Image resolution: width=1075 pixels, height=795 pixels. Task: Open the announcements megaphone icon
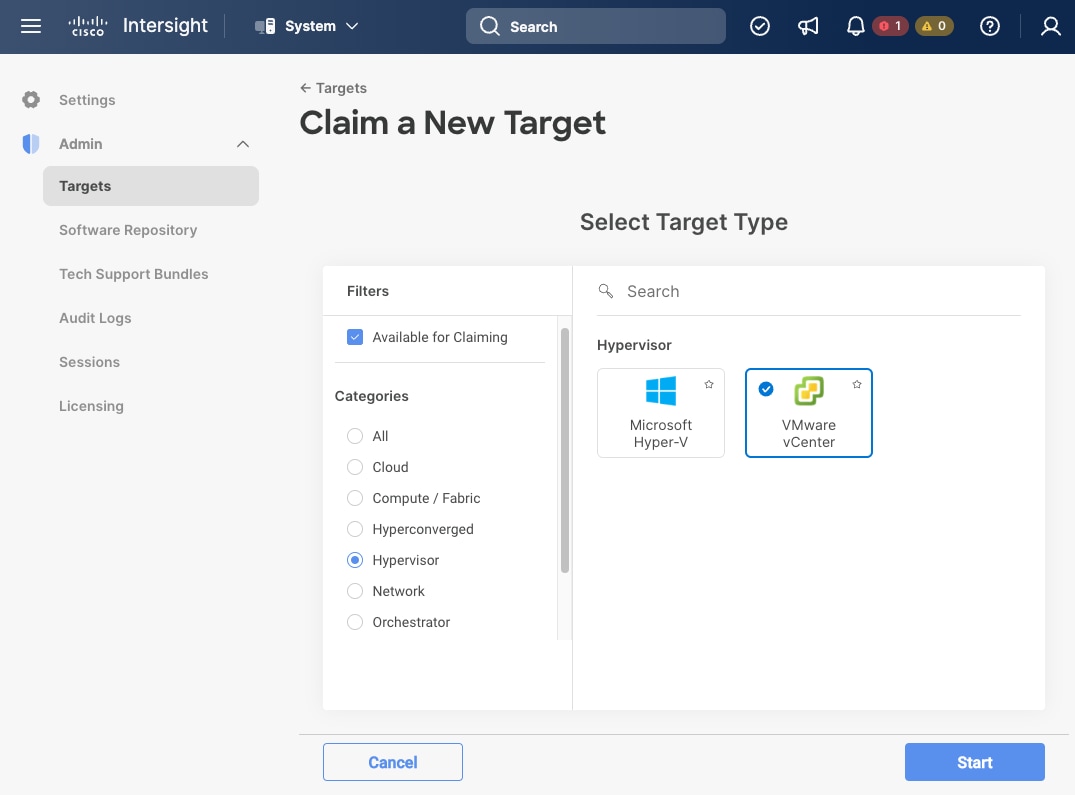pyautogui.click(x=808, y=26)
